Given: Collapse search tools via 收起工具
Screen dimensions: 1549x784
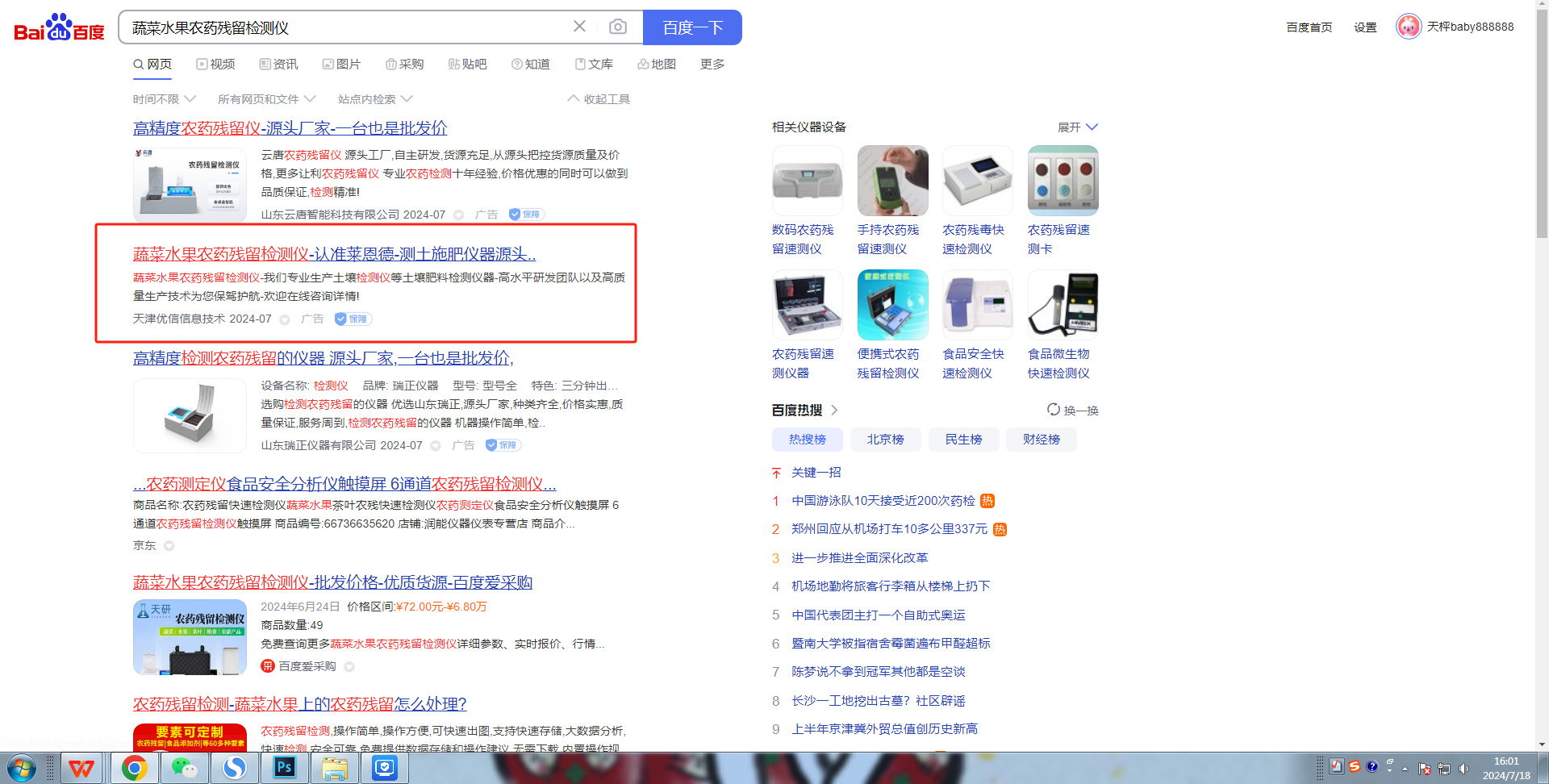Looking at the screenshot, I should (x=599, y=99).
